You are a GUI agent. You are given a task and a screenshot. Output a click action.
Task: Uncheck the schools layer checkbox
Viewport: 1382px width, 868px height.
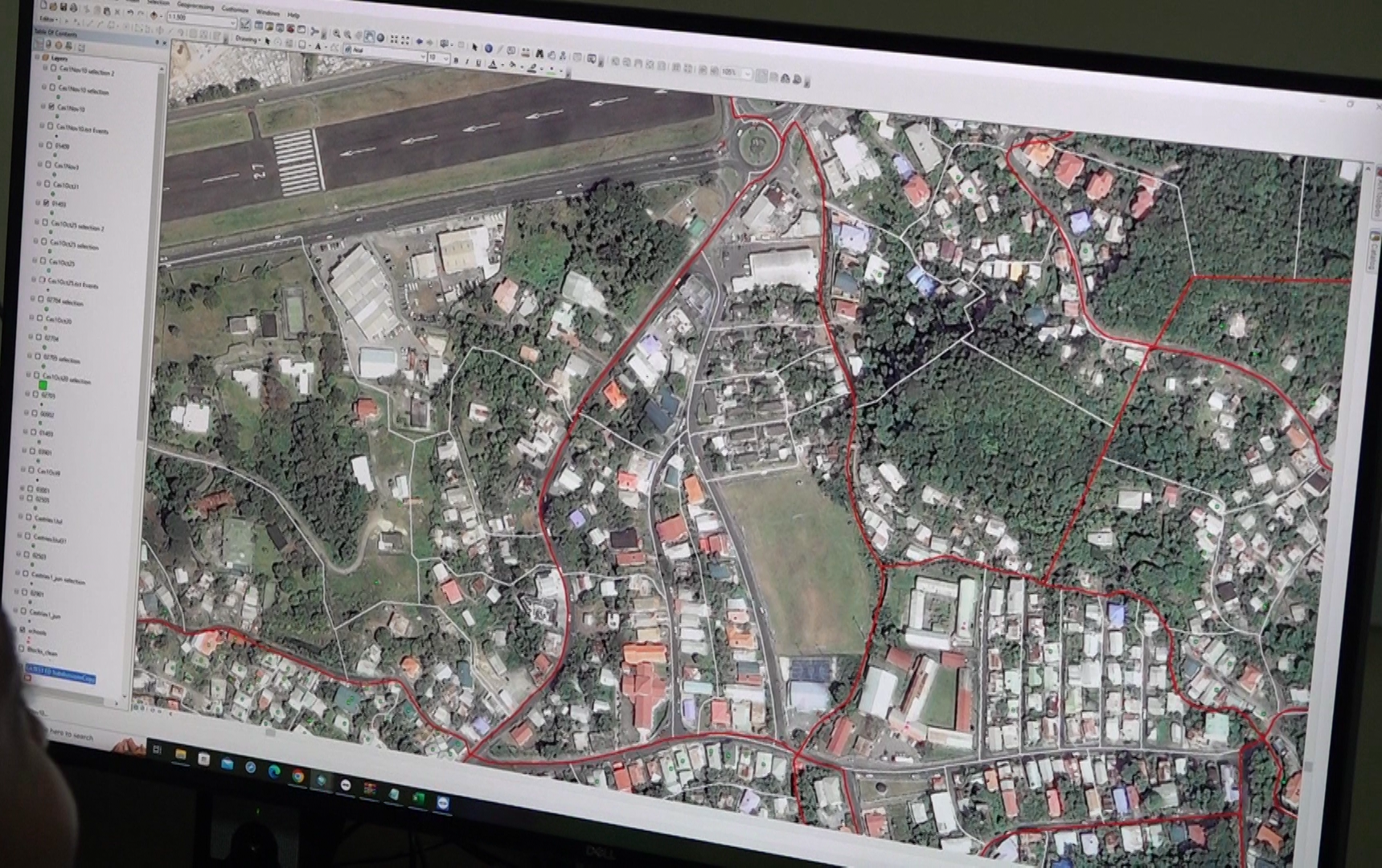(23, 631)
